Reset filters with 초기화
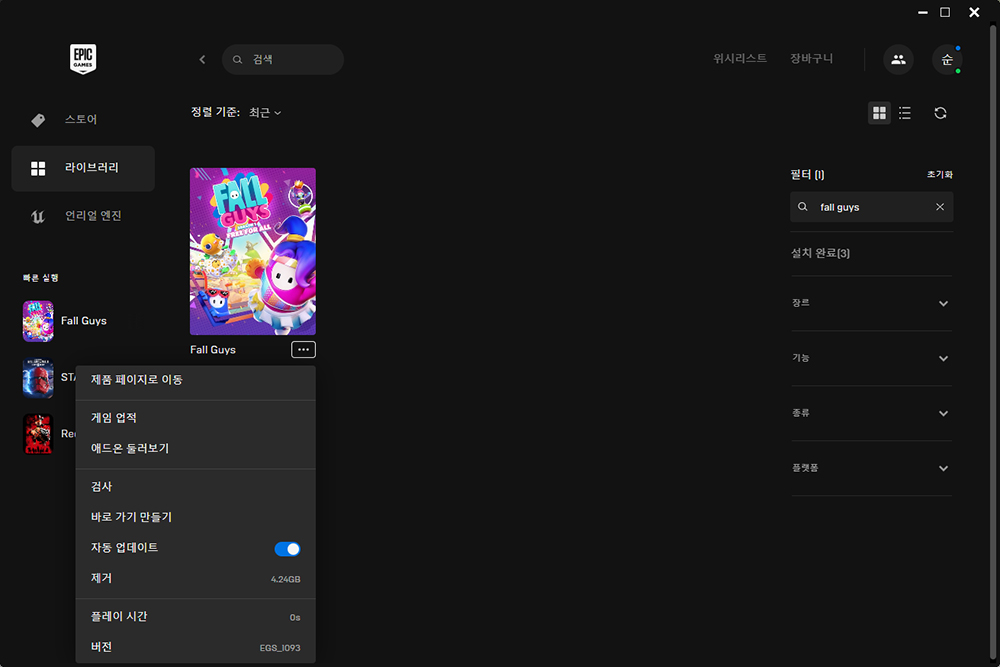Viewport: 1000px width, 667px height. point(939,175)
